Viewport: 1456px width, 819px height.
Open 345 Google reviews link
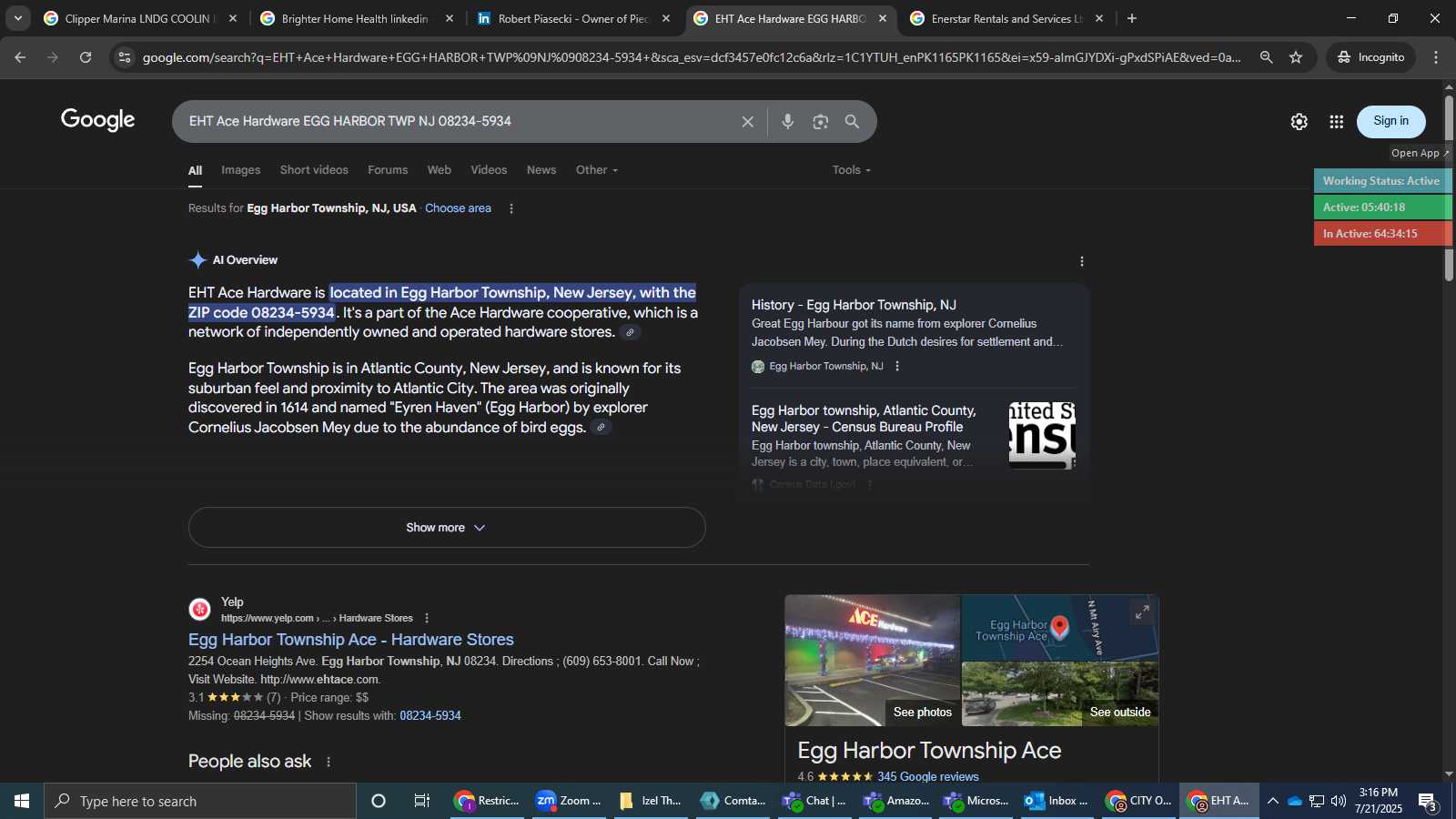[x=928, y=776]
